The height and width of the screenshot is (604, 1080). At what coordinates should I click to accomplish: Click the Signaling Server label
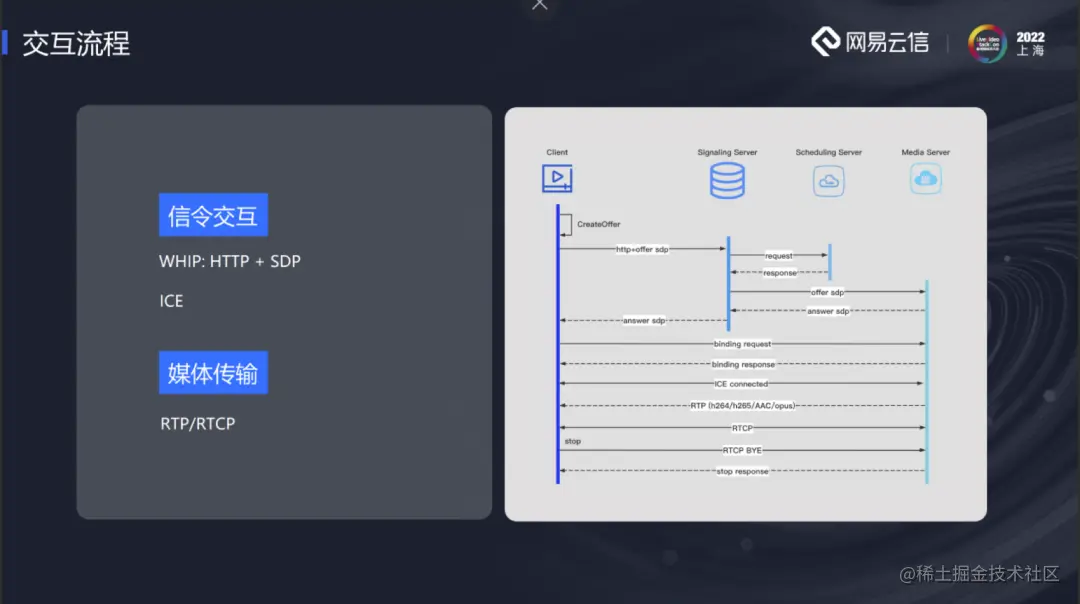[727, 152]
